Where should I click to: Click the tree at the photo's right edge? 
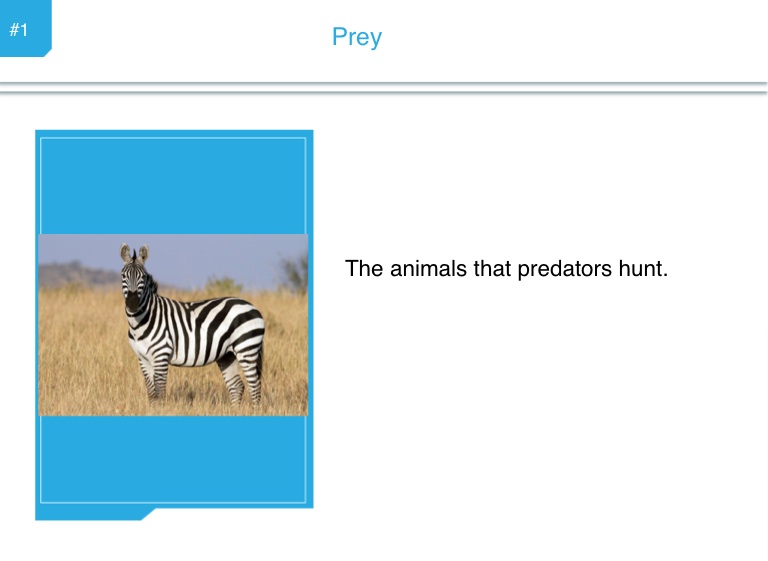296,270
